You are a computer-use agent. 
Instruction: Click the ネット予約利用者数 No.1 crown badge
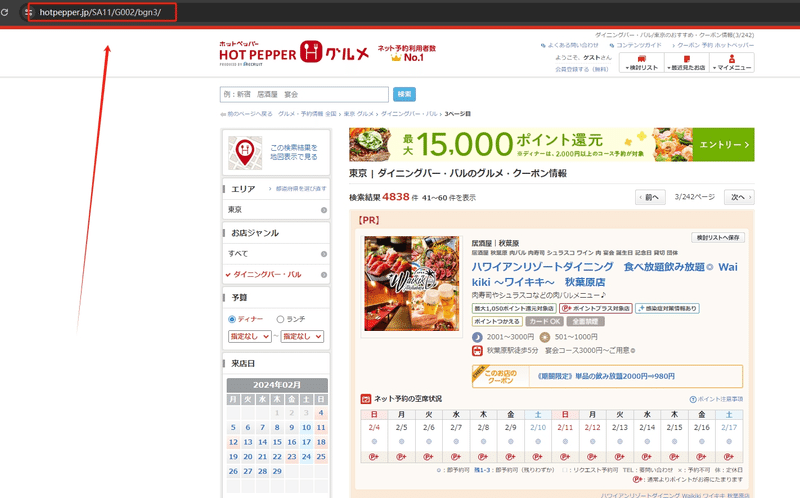point(407,53)
